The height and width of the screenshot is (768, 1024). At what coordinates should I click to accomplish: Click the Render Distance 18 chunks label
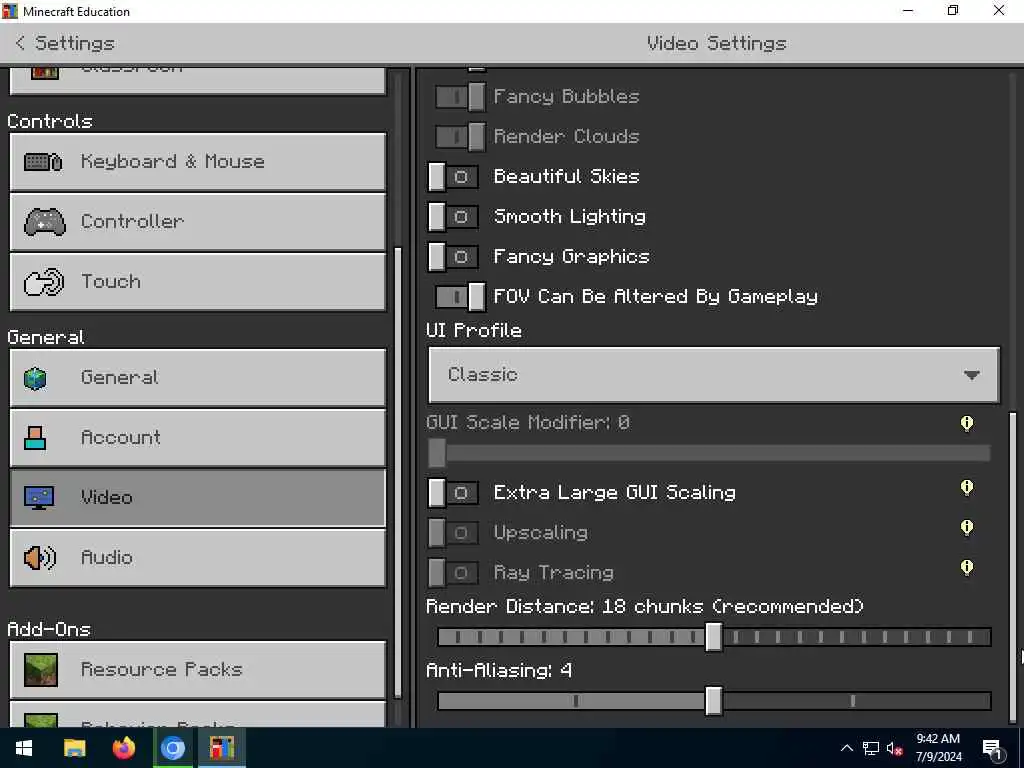[x=645, y=607]
